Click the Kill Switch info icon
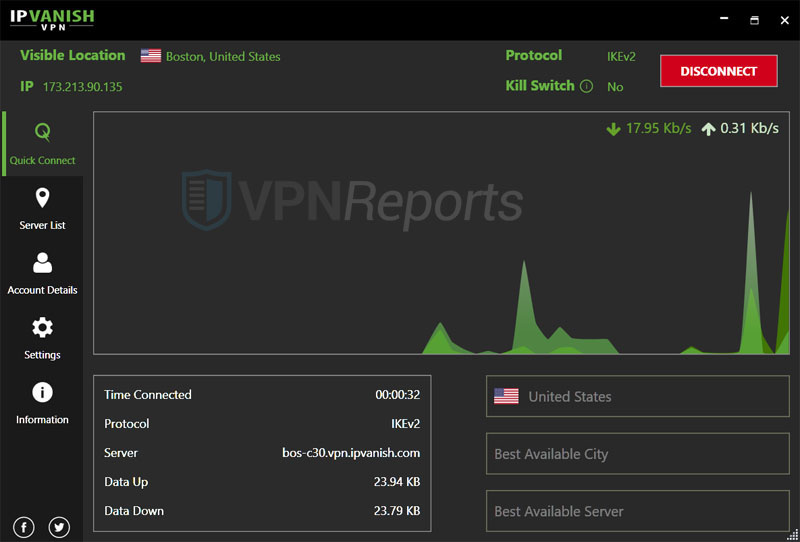This screenshot has height=542, width=800. tap(587, 86)
